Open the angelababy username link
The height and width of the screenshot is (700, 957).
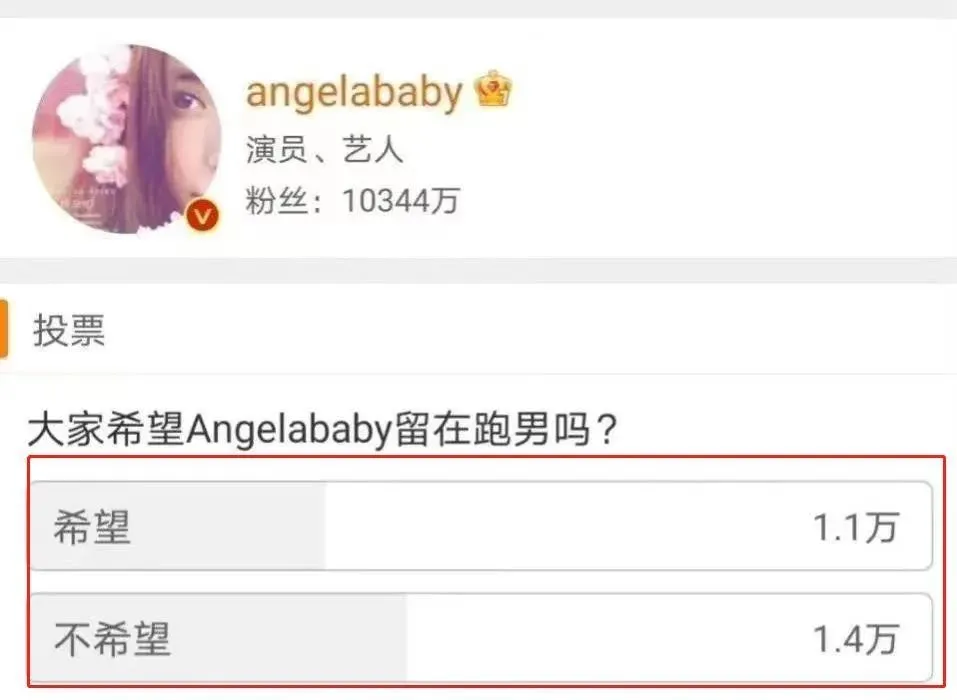pyautogui.click(x=354, y=92)
